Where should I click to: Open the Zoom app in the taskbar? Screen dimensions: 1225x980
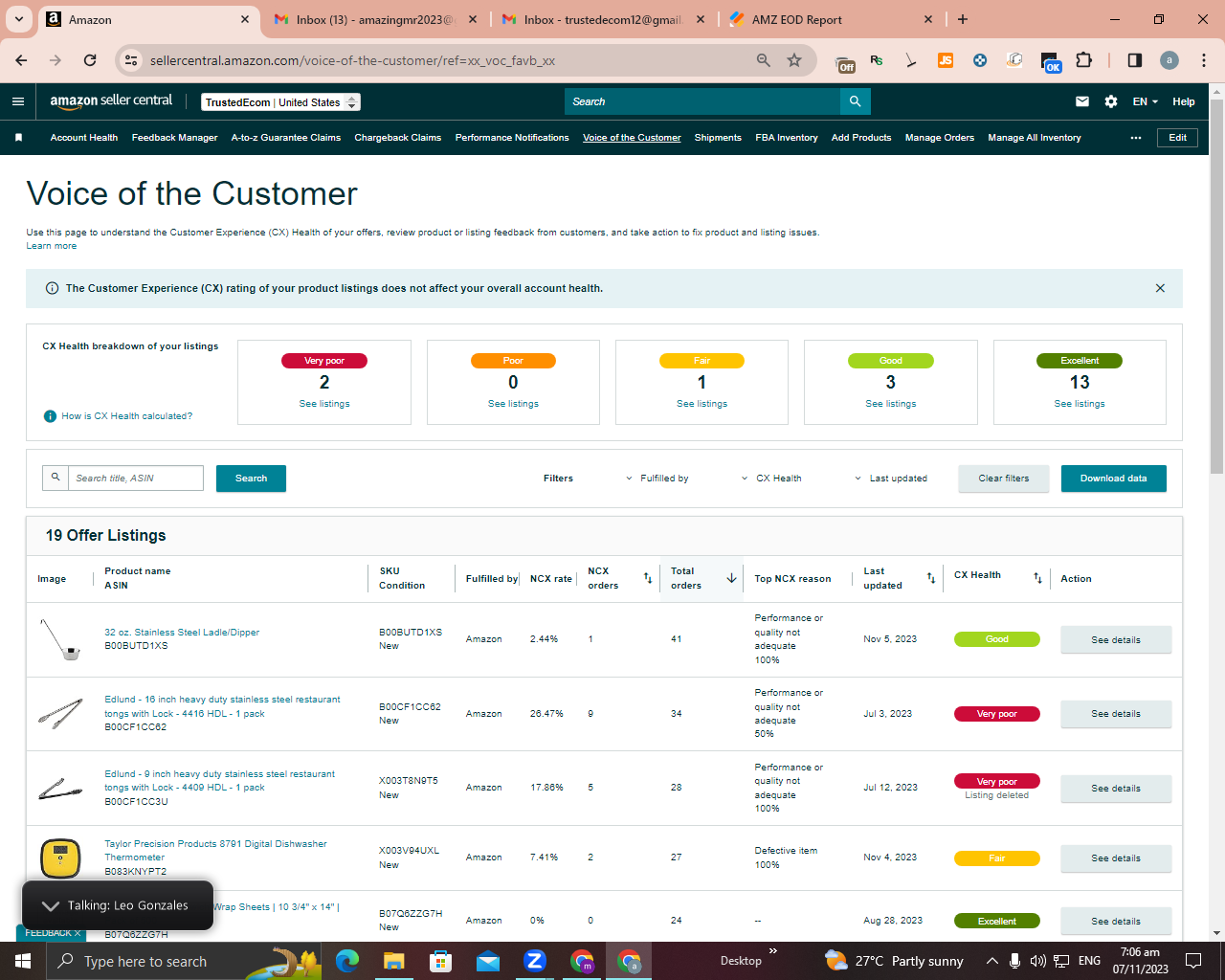(x=535, y=961)
